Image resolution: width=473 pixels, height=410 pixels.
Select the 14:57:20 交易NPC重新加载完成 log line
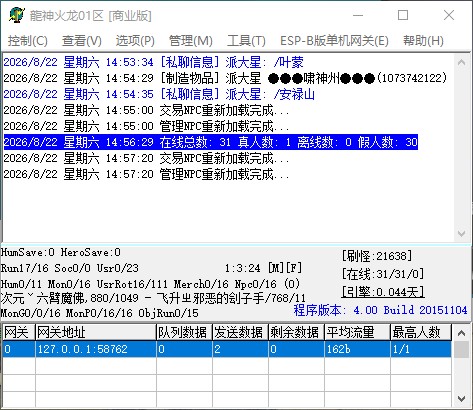click(x=146, y=158)
